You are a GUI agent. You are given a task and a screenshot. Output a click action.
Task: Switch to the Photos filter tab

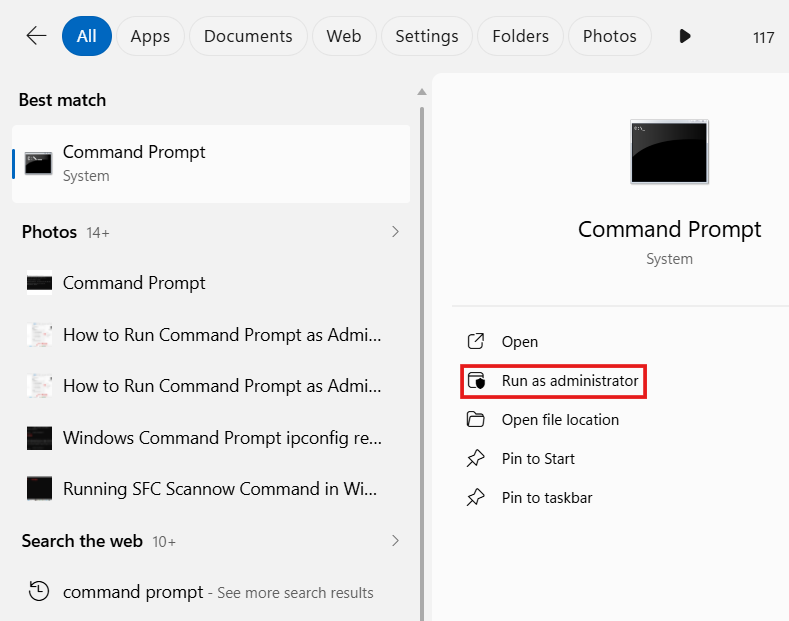609,36
